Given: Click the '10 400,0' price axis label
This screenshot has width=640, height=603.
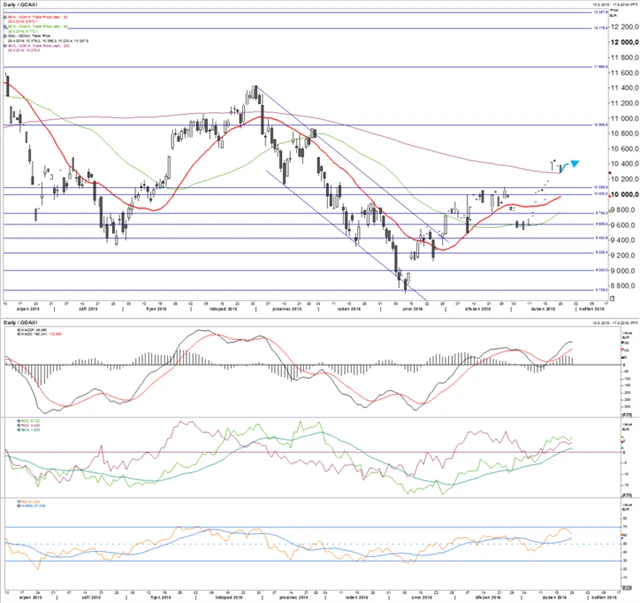Looking at the screenshot, I should [624, 164].
